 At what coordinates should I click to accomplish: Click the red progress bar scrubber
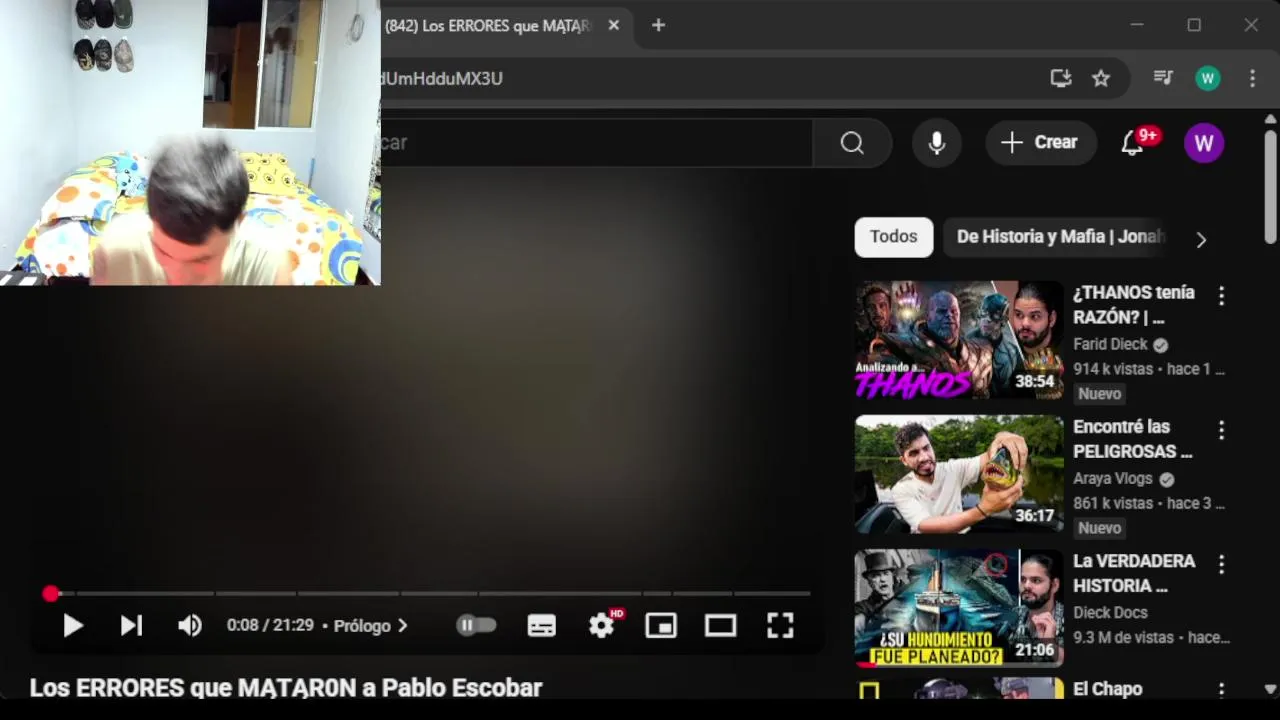pyautogui.click(x=51, y=594)
